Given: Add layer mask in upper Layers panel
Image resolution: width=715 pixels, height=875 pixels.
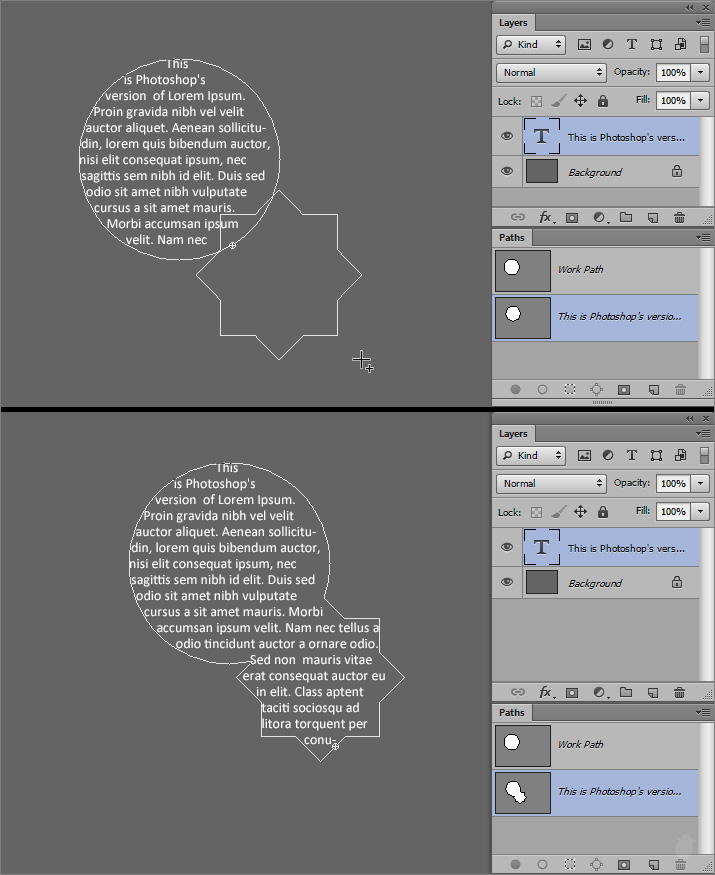Looking at the screenshot, I should pyautogui.click(x=572, y=217).
